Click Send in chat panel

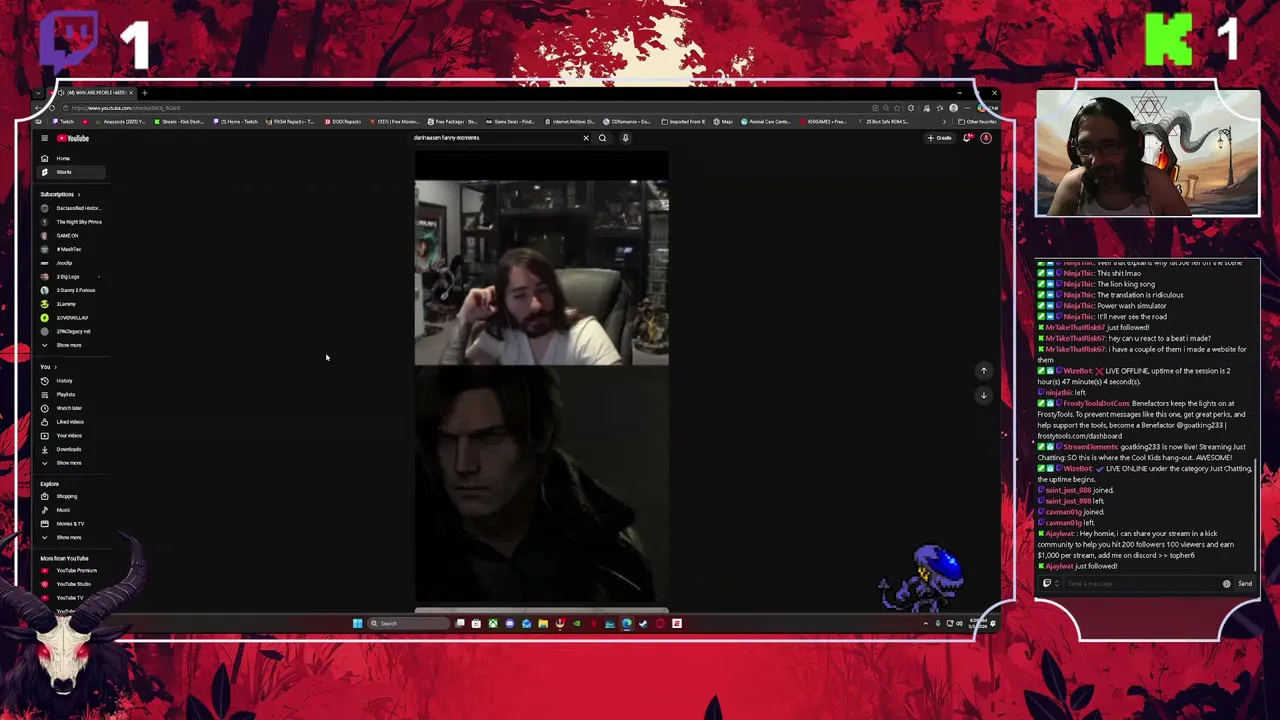1245,584
